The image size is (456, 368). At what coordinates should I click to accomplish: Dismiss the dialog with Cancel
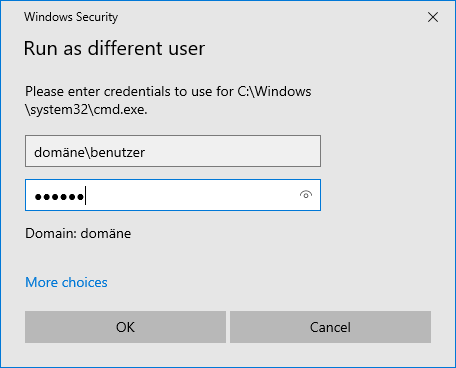point(330,327)
